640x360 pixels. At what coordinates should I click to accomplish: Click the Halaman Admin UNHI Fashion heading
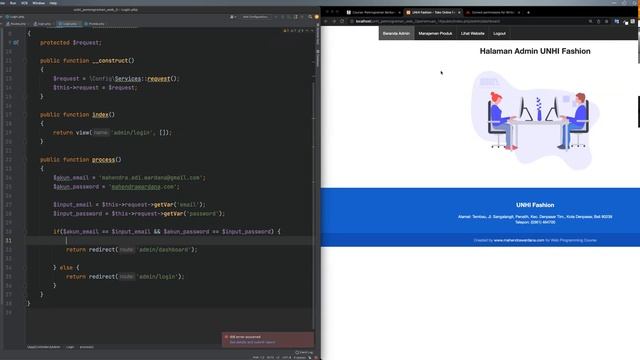[535, 51]
